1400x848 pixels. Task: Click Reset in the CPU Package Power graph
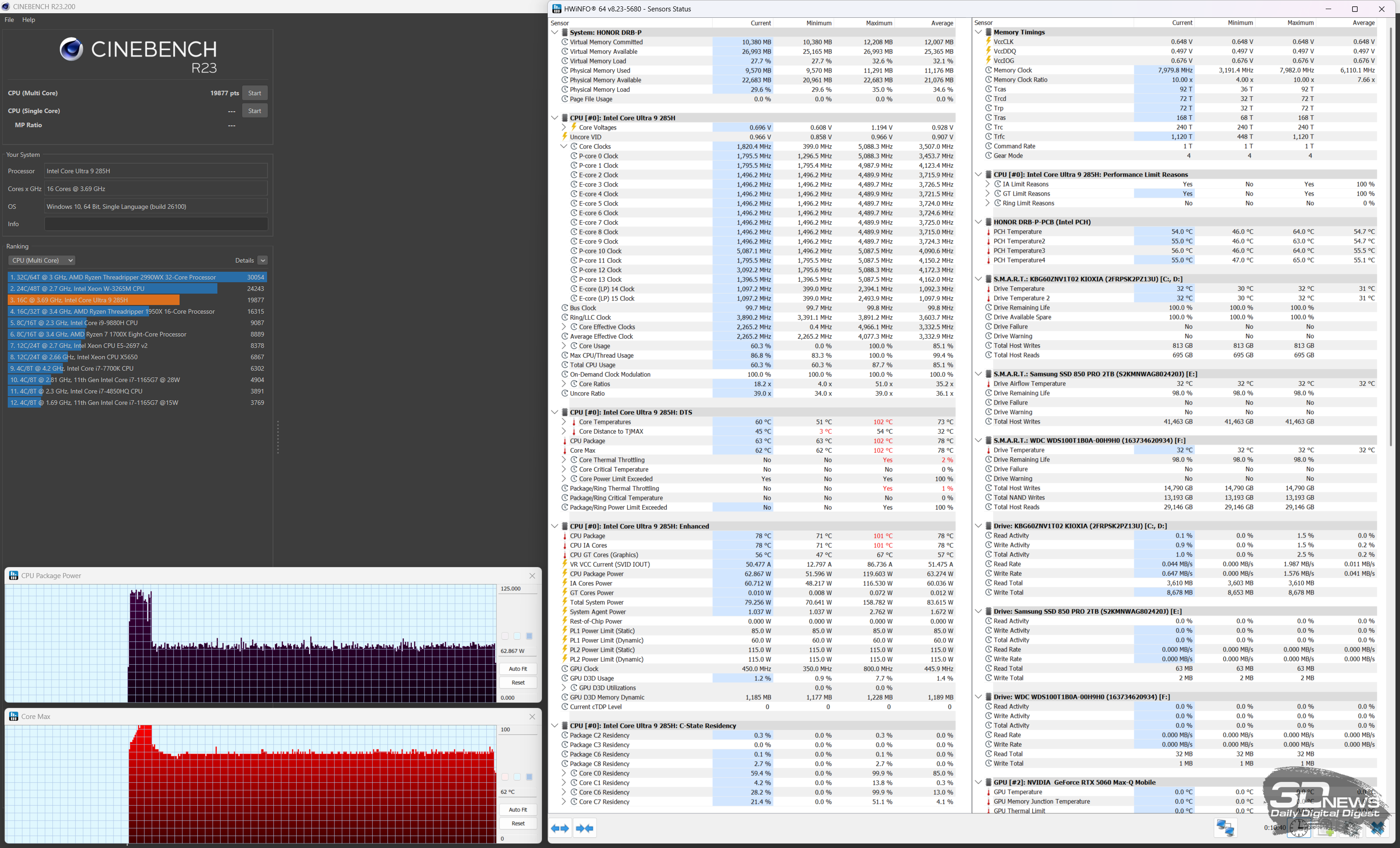pos(518,682)
